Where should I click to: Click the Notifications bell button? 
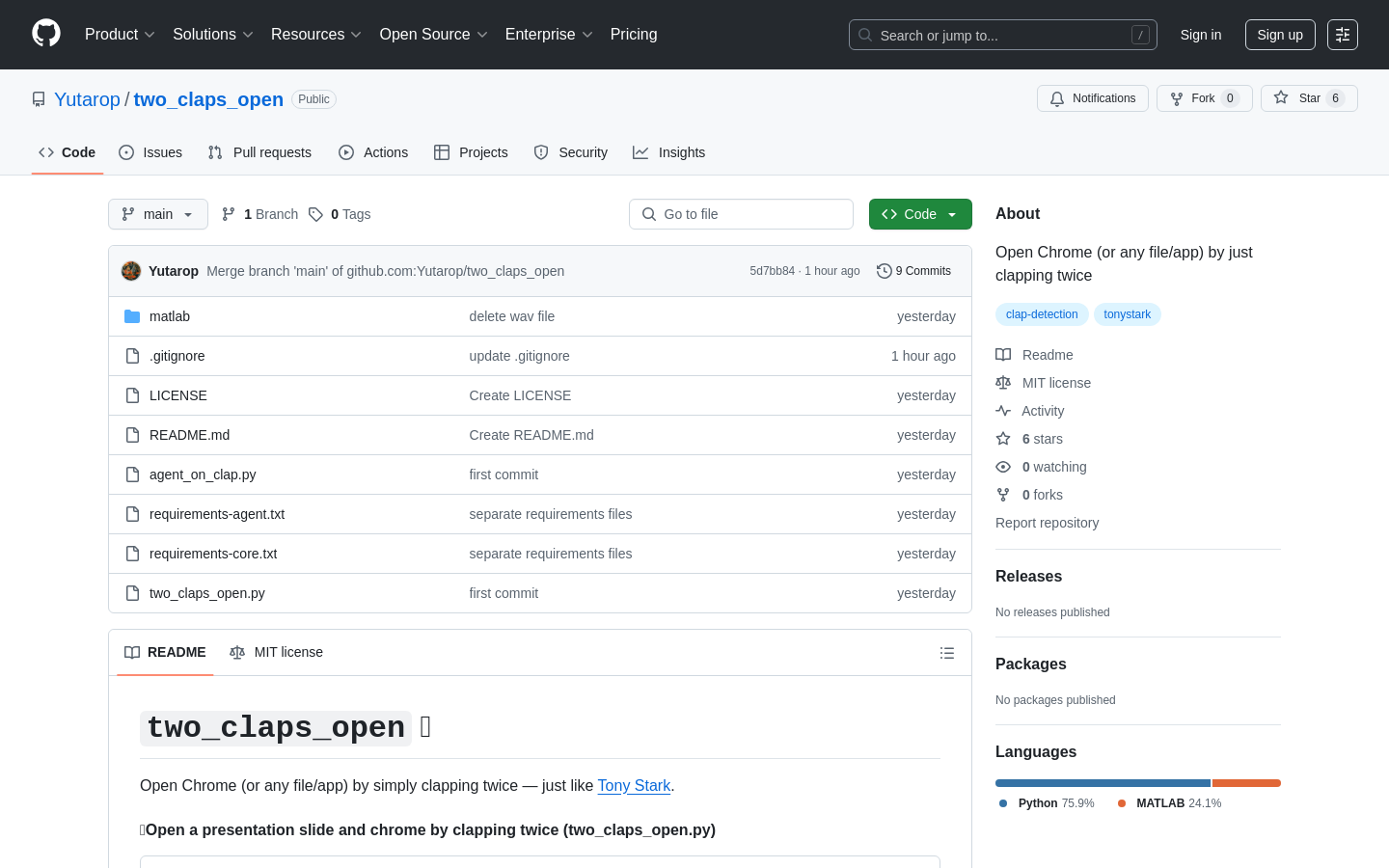(1093, 98)
